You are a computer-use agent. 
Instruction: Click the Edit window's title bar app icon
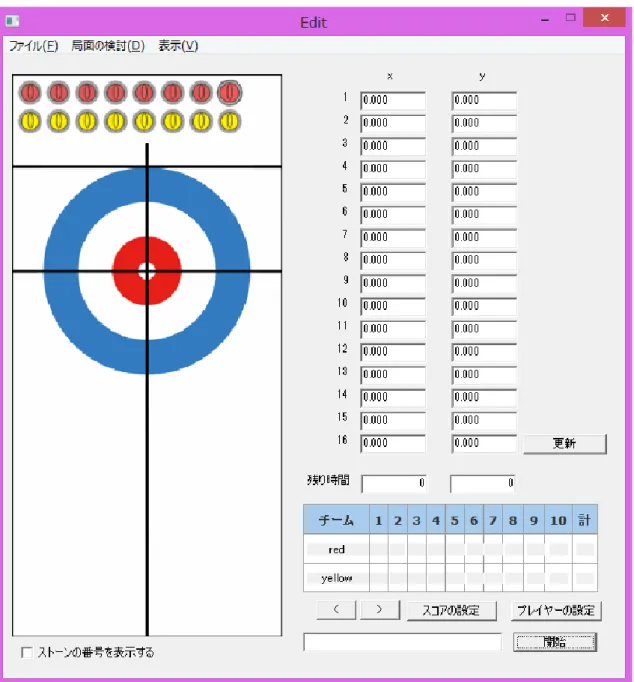click(x=13, y=20)
